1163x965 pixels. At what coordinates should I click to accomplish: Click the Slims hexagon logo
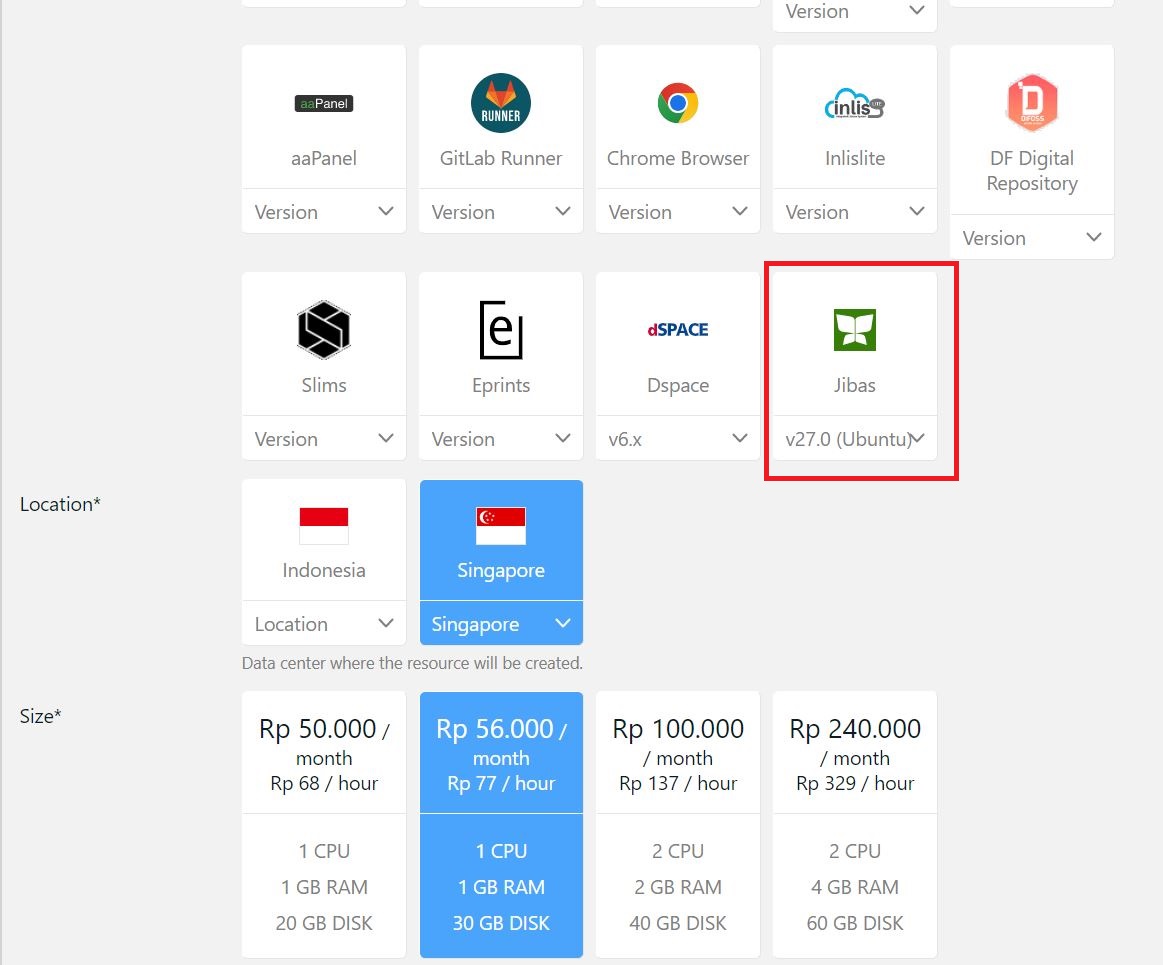pos(324,330)
